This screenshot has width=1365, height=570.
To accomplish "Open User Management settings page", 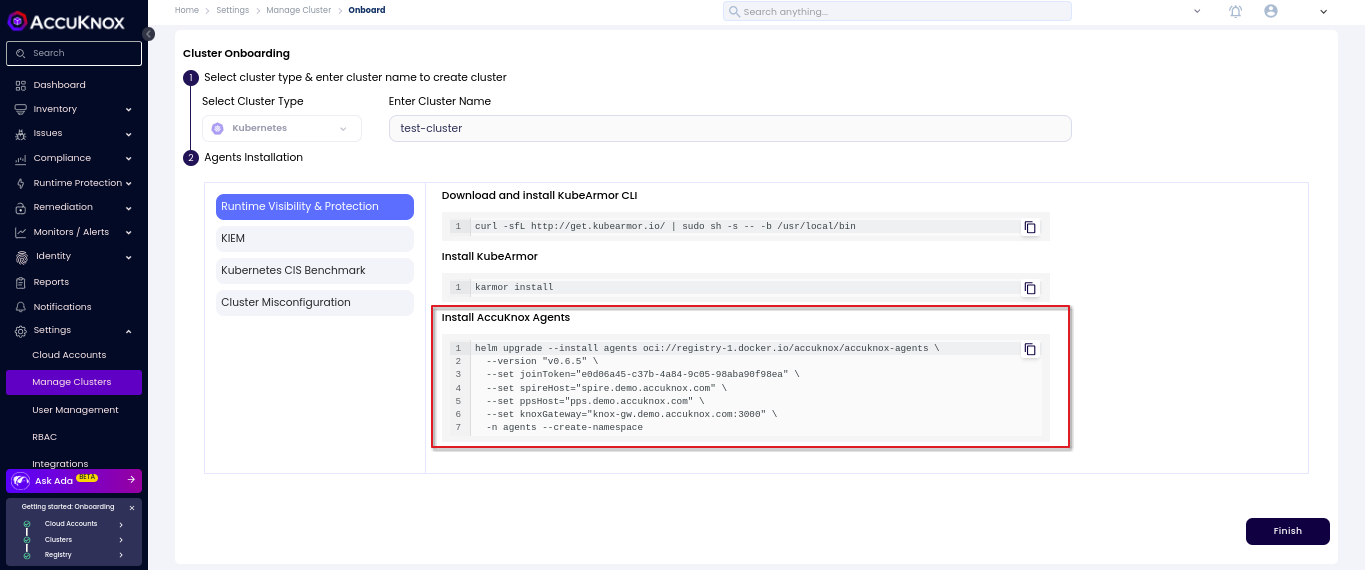I will point(75,410).
